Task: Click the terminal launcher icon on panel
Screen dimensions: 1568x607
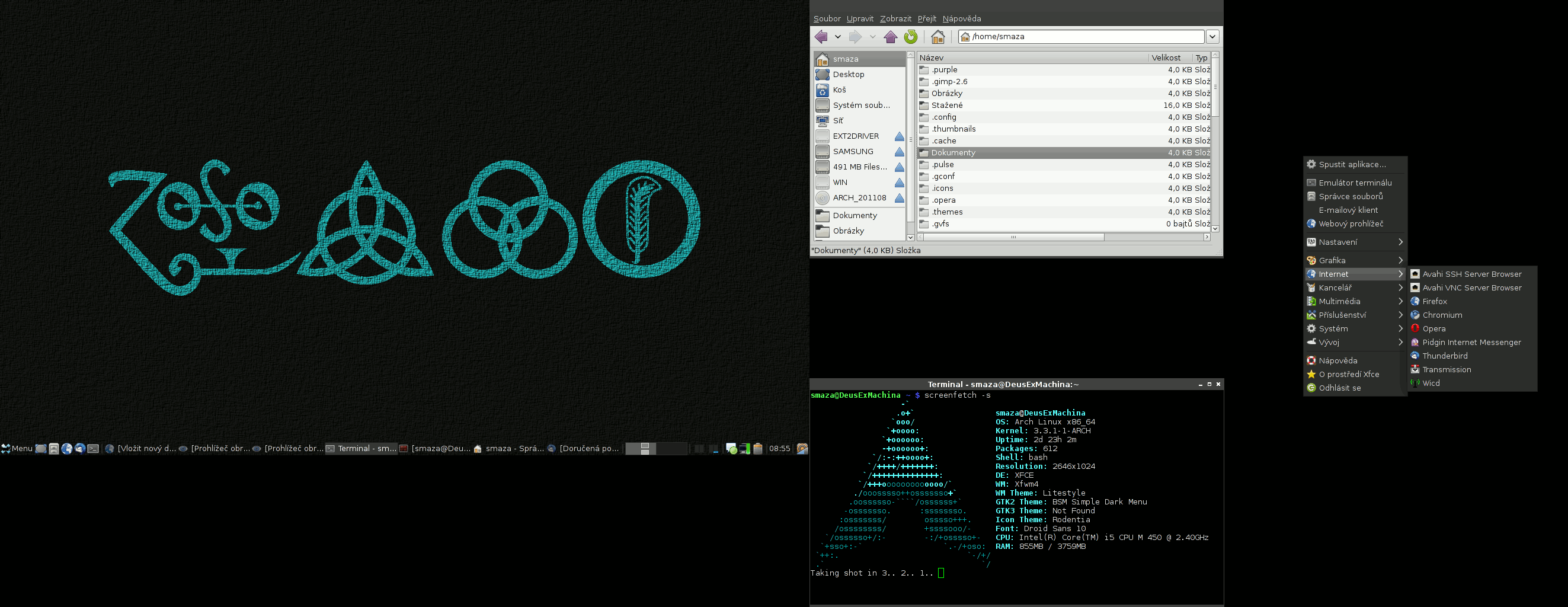Action: [93, 449]
